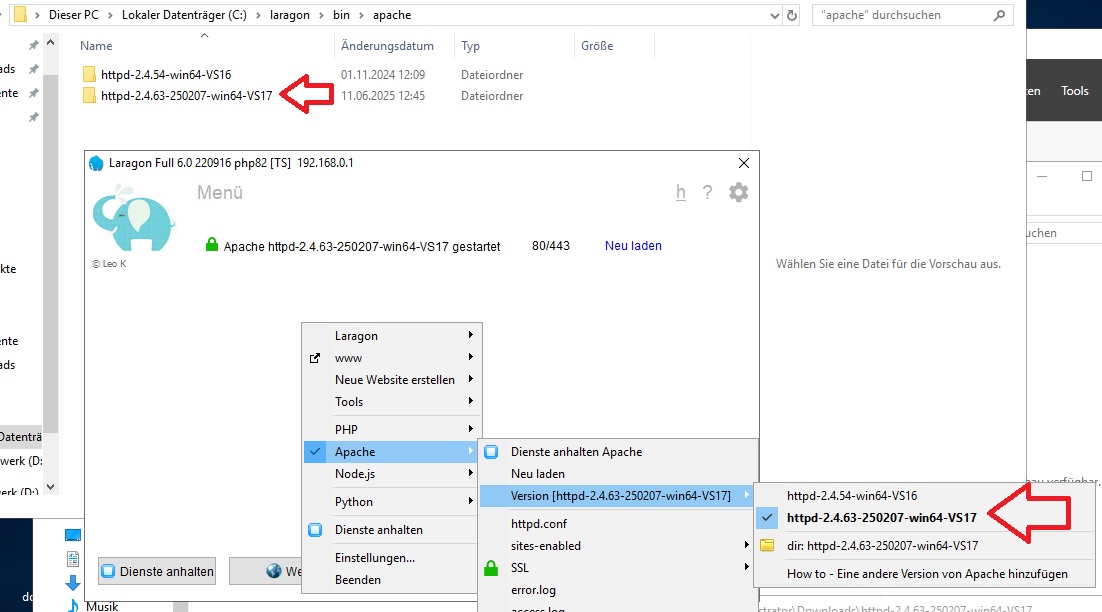
Task: Click green padlock next to Apache status
Action: click(x=212, y=245)
